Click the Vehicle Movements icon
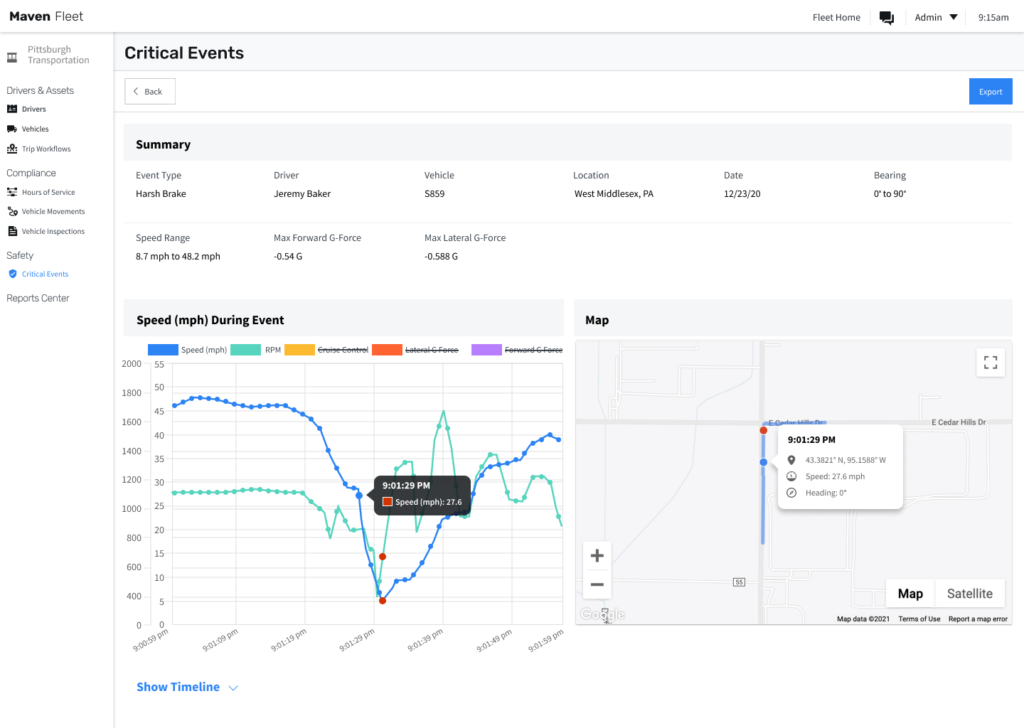 pos(12,212)
